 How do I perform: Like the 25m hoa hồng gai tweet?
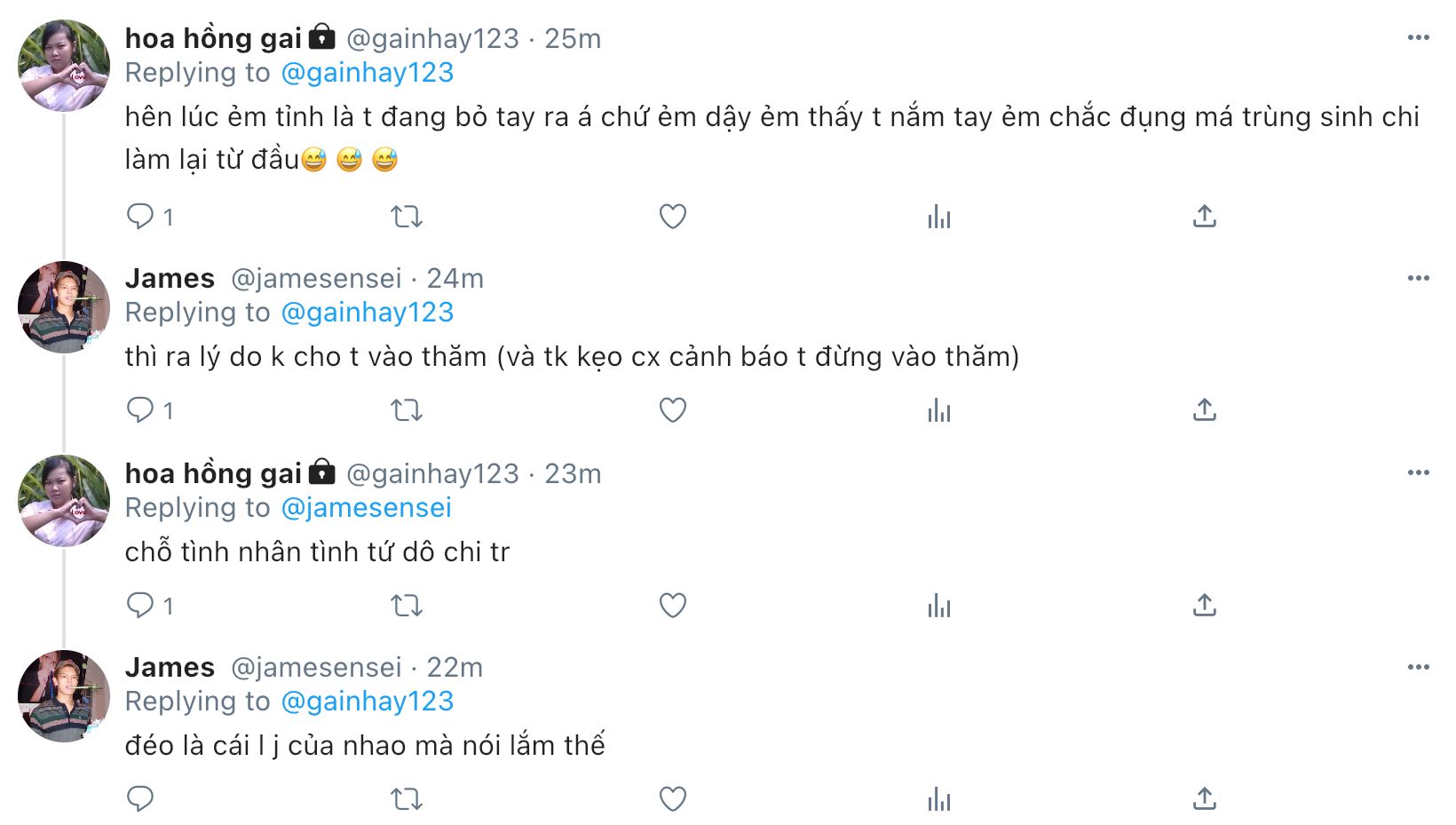coord(672,216)
